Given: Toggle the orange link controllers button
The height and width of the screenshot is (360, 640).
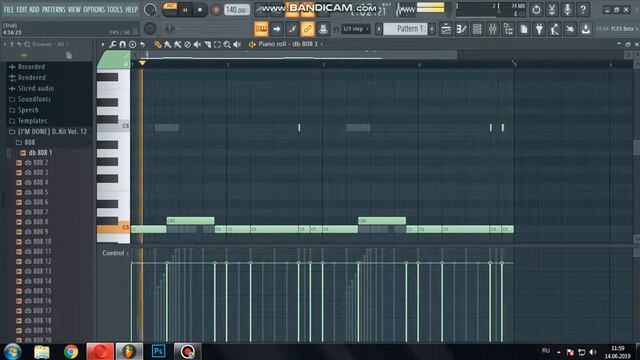Looking at the screenshot, I should pos(307,29).
